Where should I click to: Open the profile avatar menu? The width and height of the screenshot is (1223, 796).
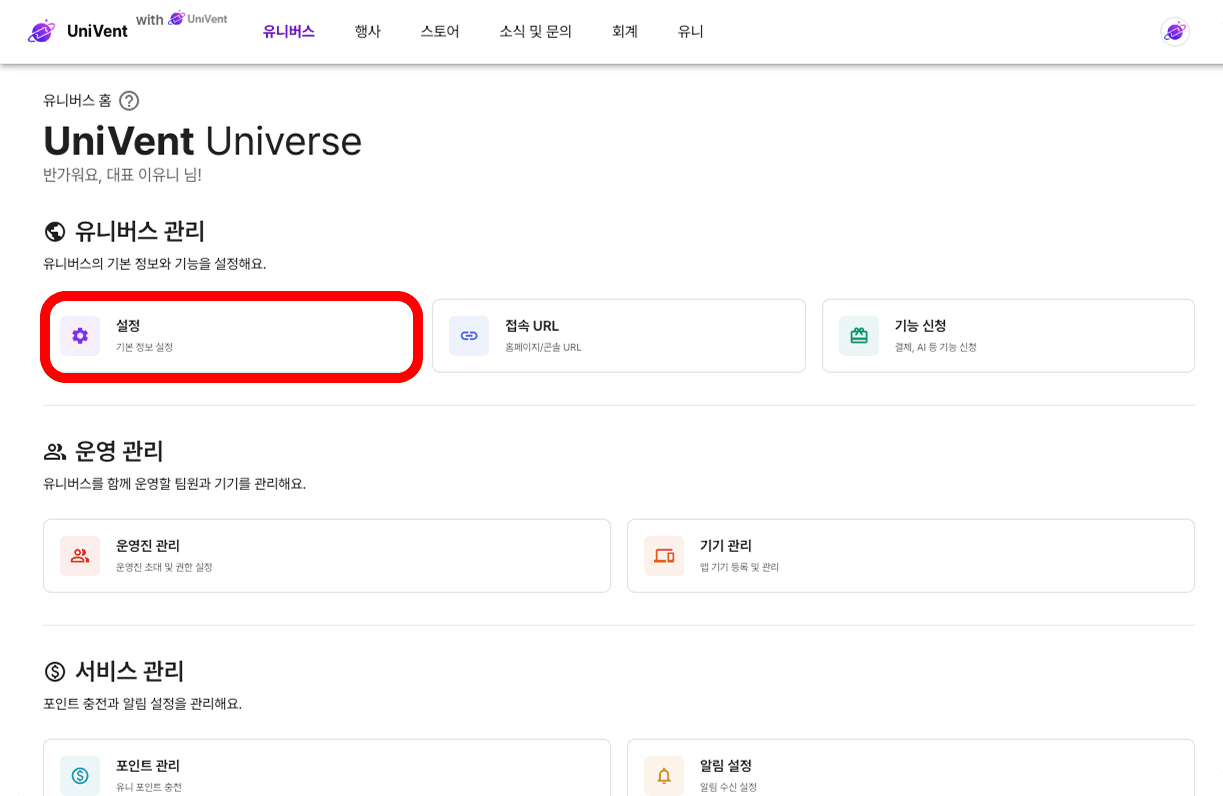coord(1175,31)
